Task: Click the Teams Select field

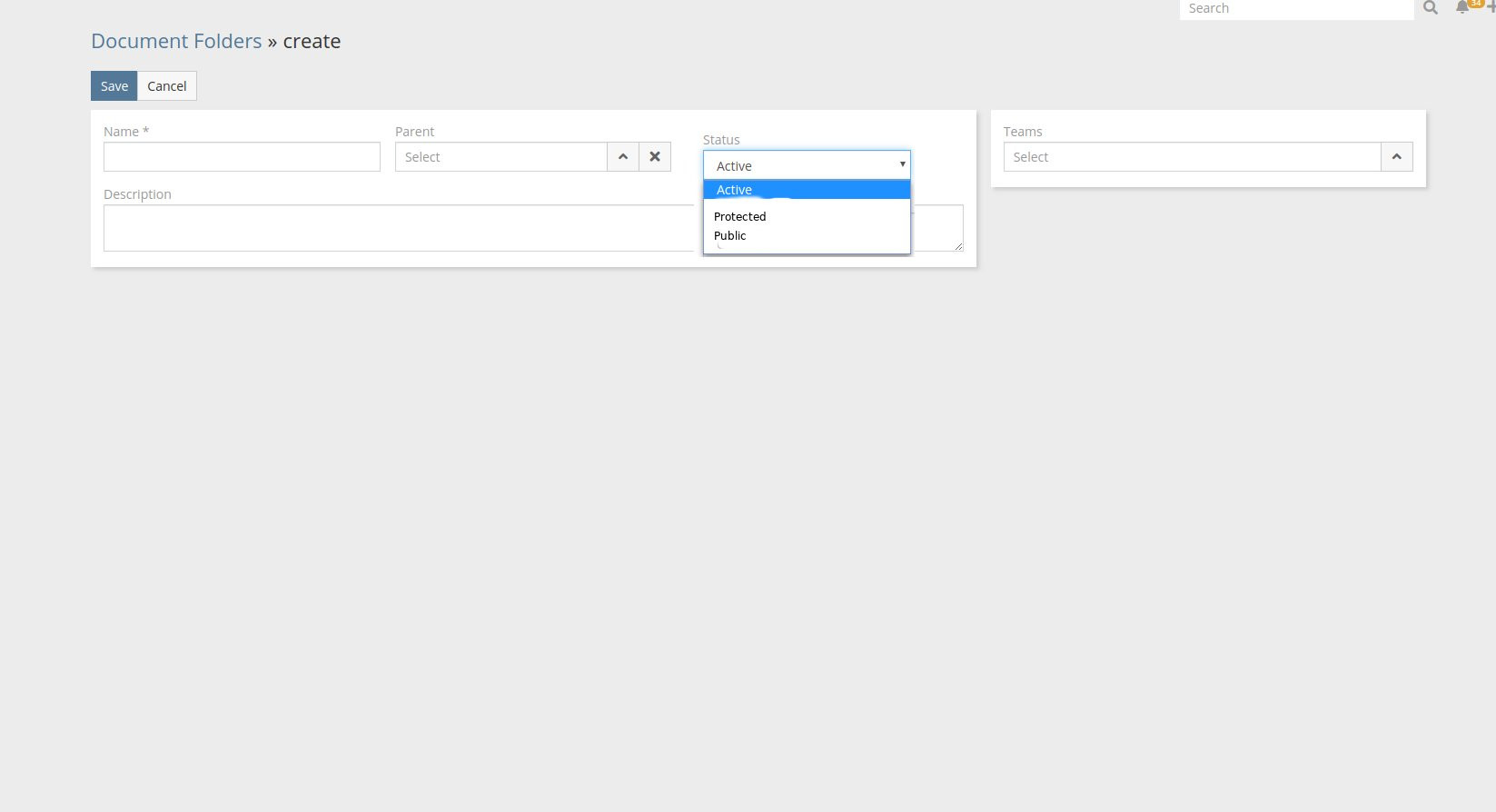Action: 1192,157
